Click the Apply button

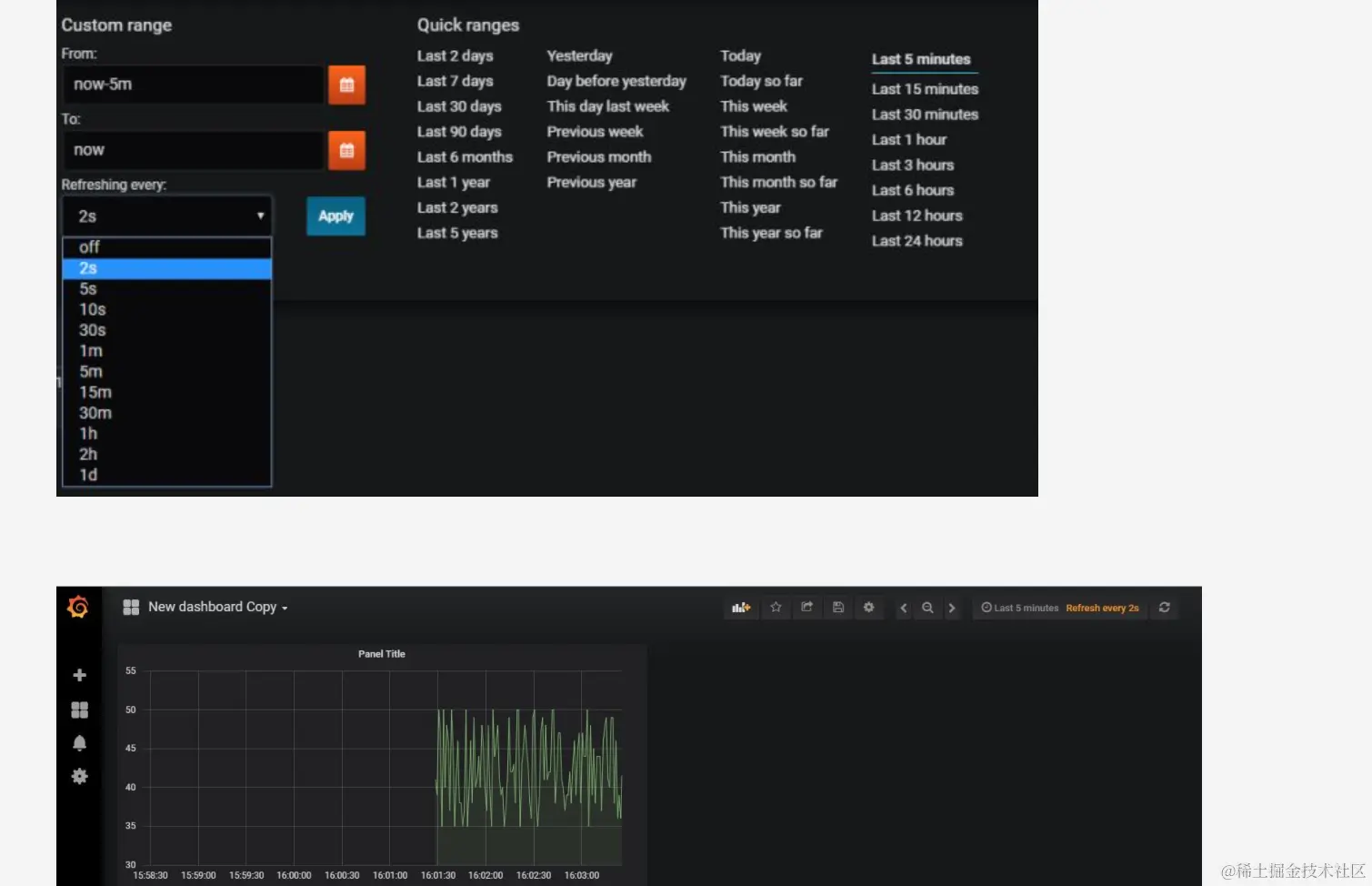(x=335, y=216)
